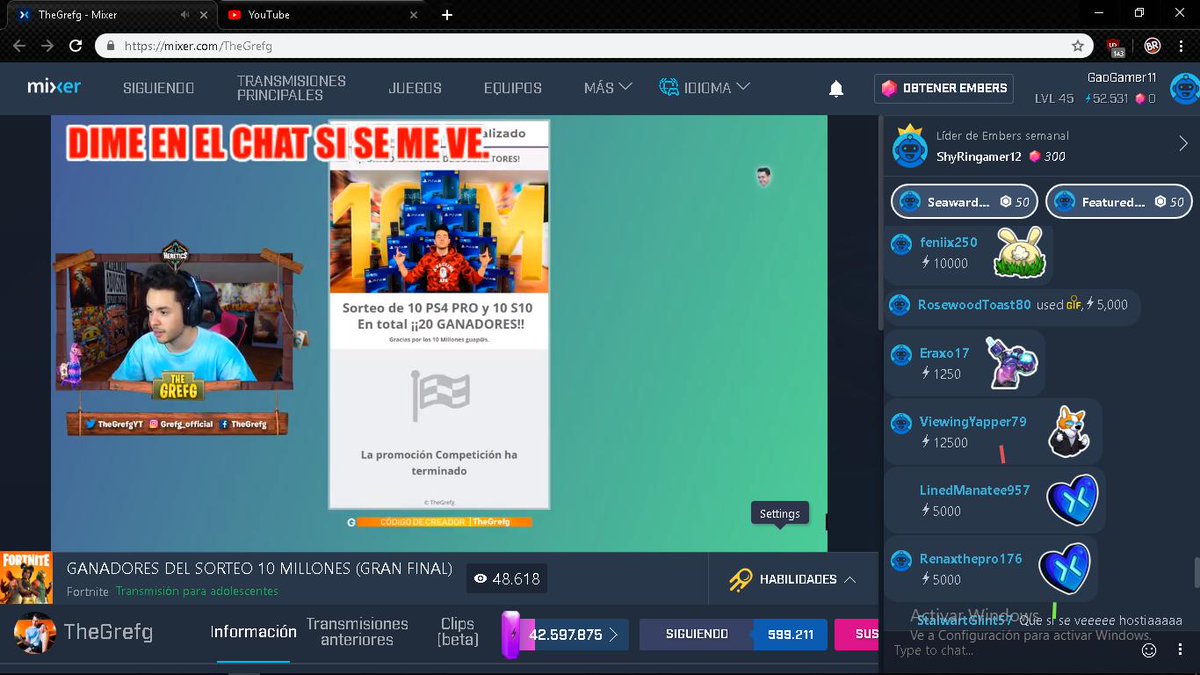Image resolution: width=1200 pixels, height=675 pixels.
Task: Click the Seaward... 50 chip
Action: coord(964,202)
